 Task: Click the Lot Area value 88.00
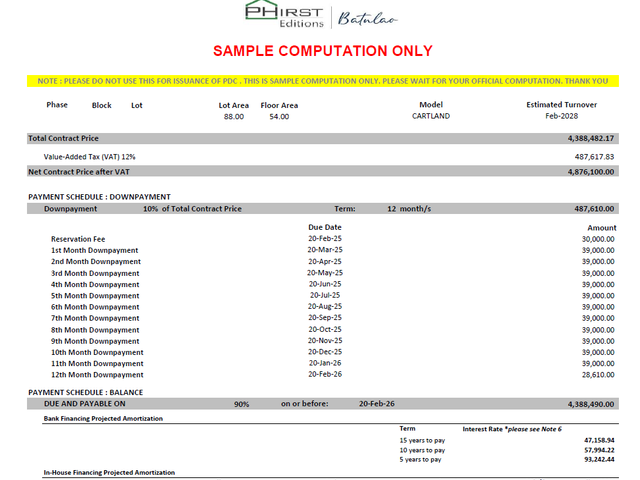coord(233,117)
